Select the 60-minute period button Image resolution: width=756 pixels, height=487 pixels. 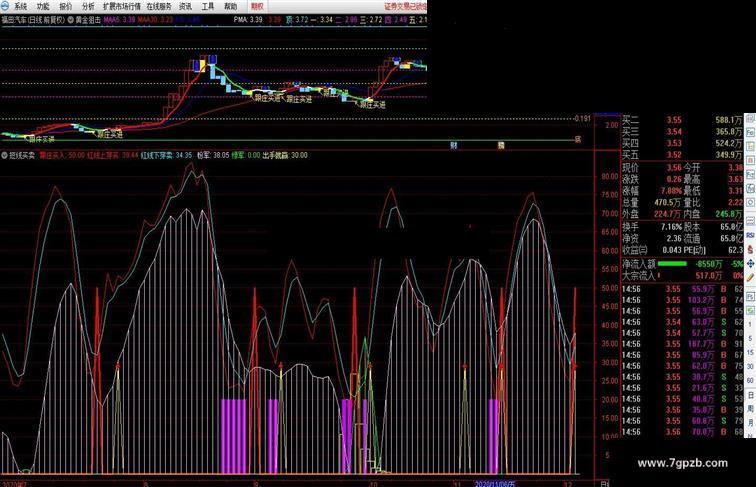click(x=751, y=380)
